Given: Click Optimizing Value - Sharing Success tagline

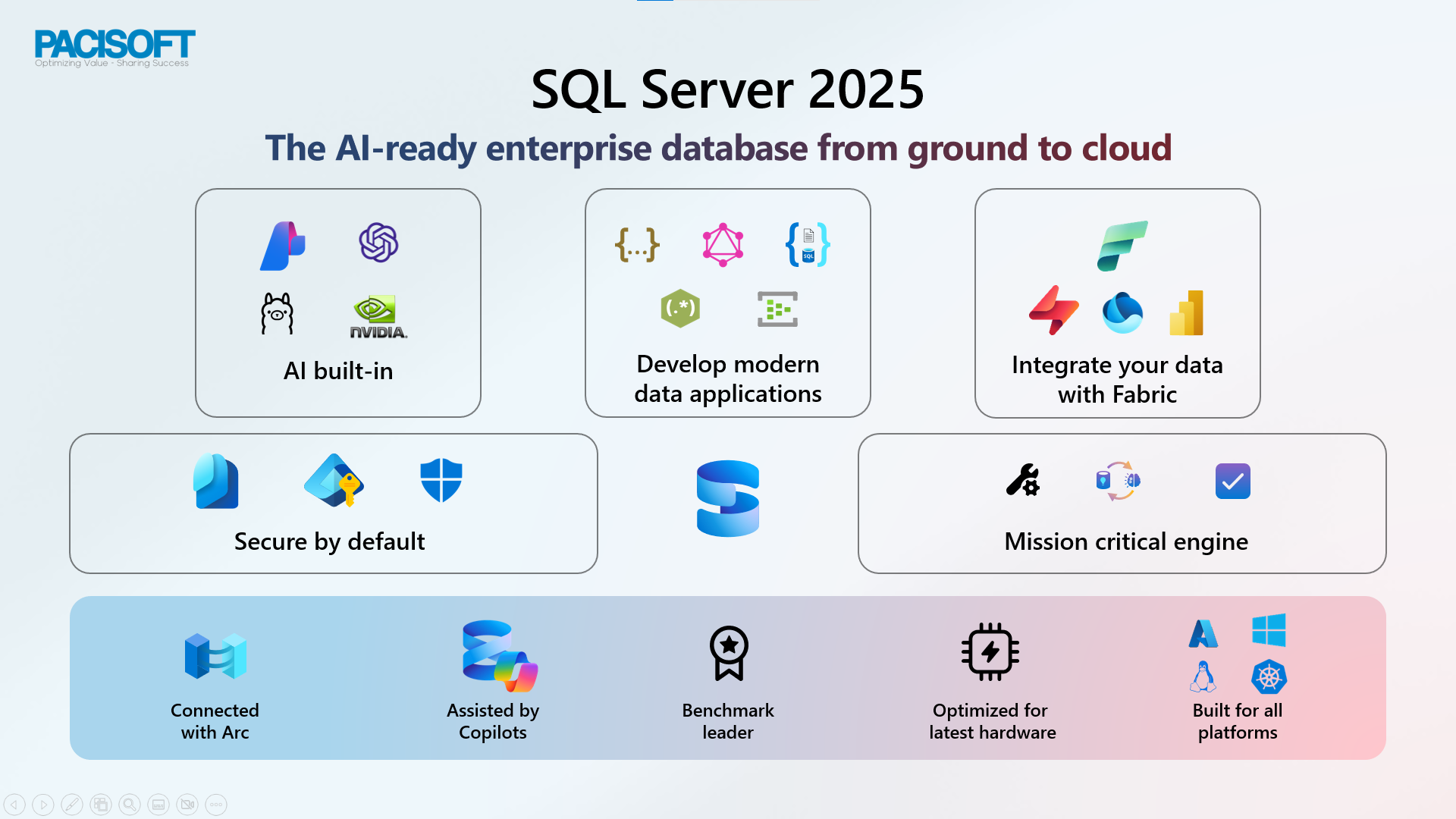Looking at the screenshot, I should [111, 64].
